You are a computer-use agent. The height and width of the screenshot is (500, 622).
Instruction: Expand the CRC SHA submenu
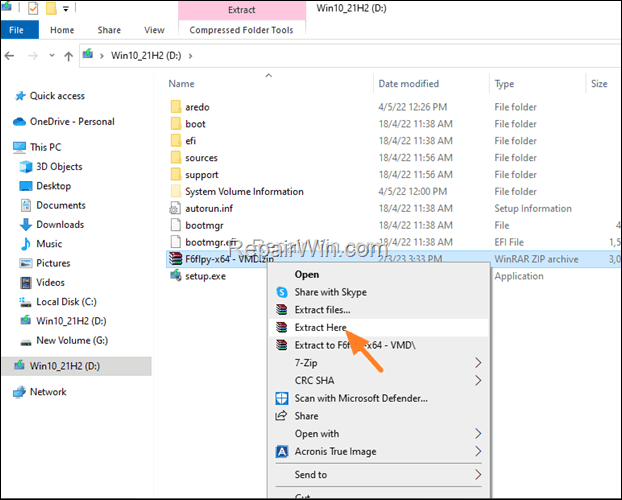(x=379, y=381)
